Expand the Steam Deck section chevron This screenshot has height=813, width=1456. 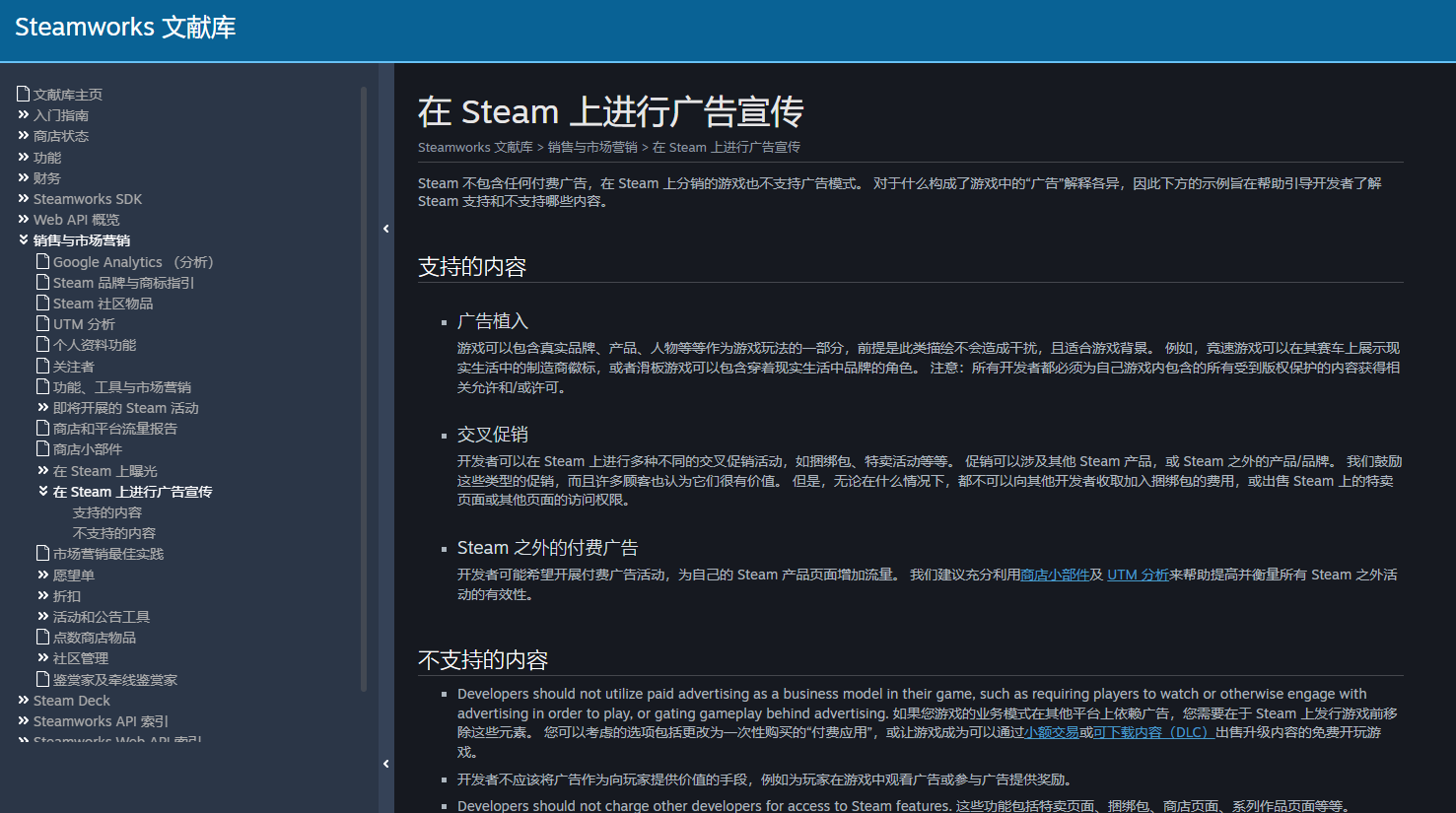pyautogui.click(x=24, y=700)
